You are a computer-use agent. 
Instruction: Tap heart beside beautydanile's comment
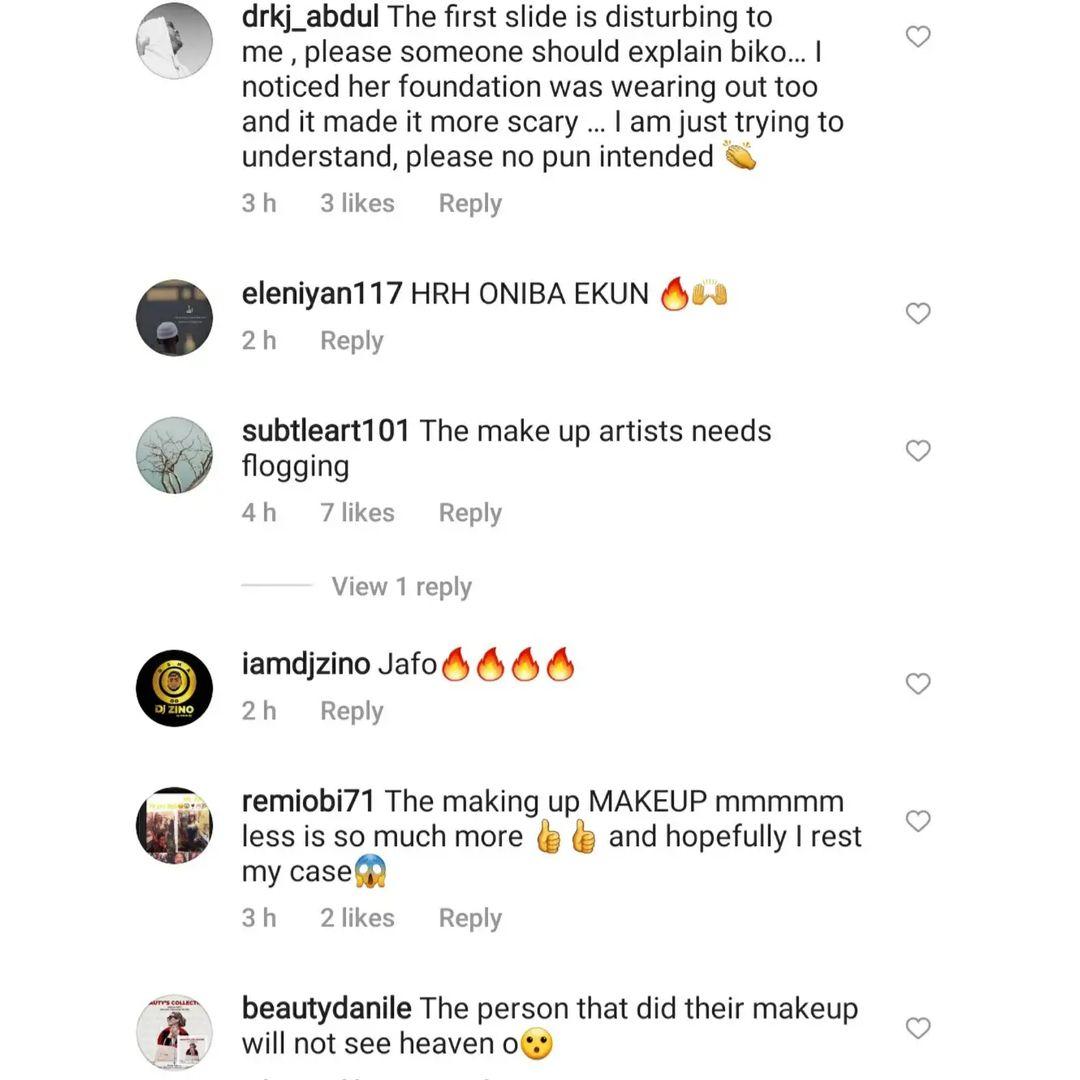tap(917, 1028)
